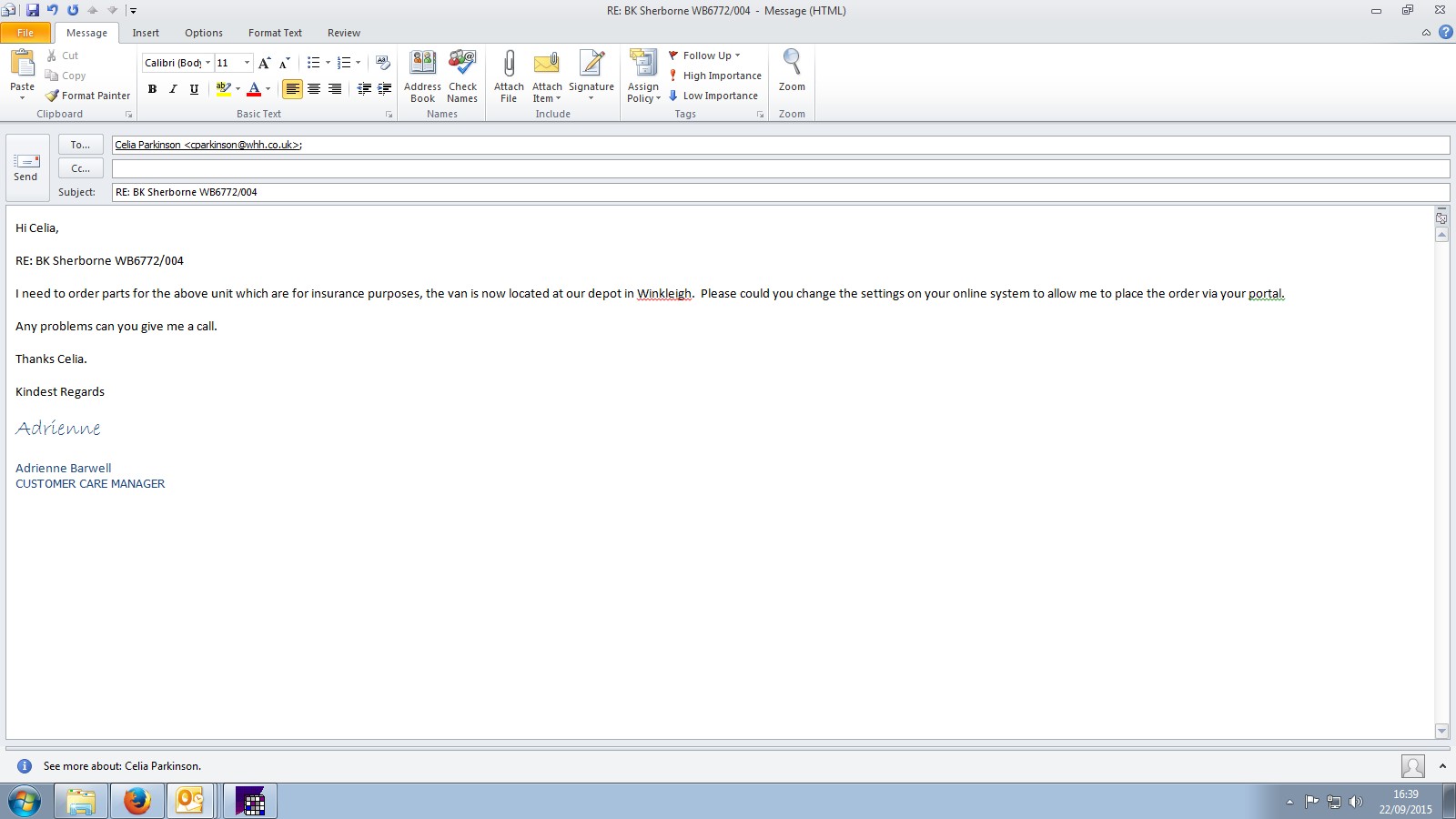Open the purple grid app on taskbar
The height and width of the screenshot is (819, 1456).
250,801
